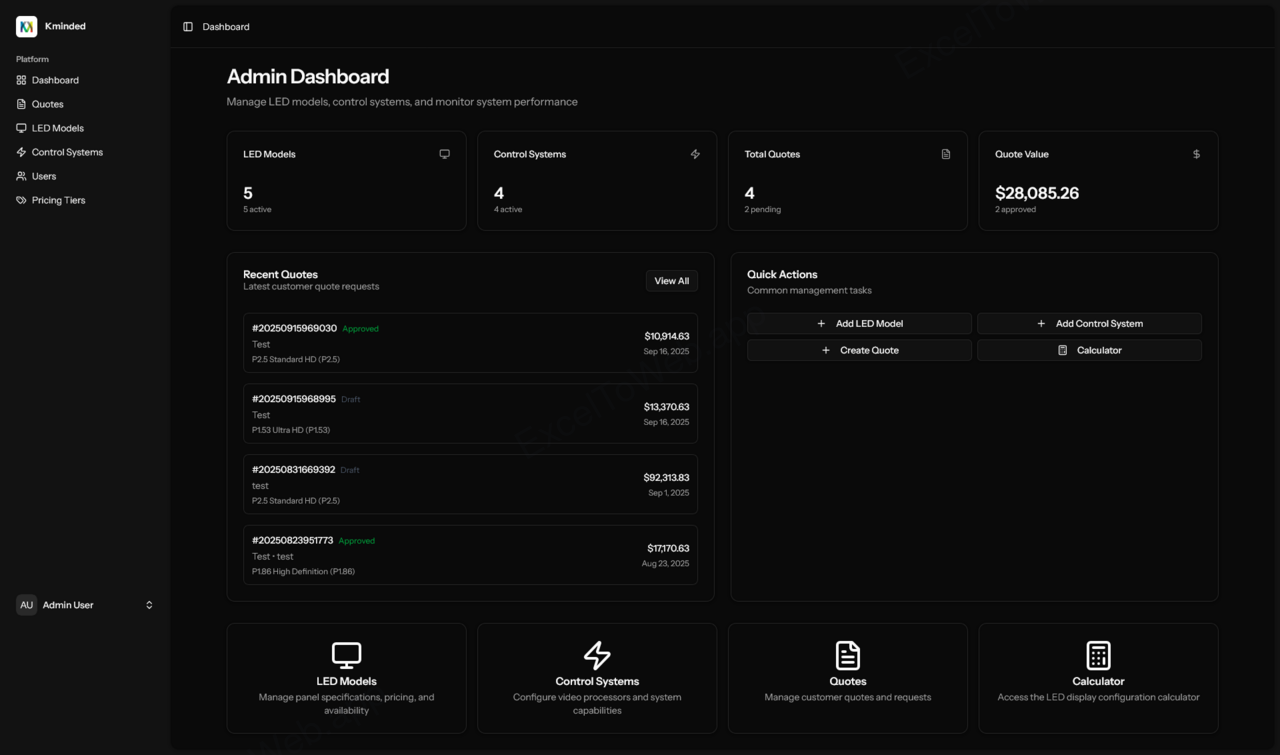The width and height of the screenshot is (1280, 755).
Task: Click the large Quotes document icon
Action: pyautogui.click(x=847, y=656)
